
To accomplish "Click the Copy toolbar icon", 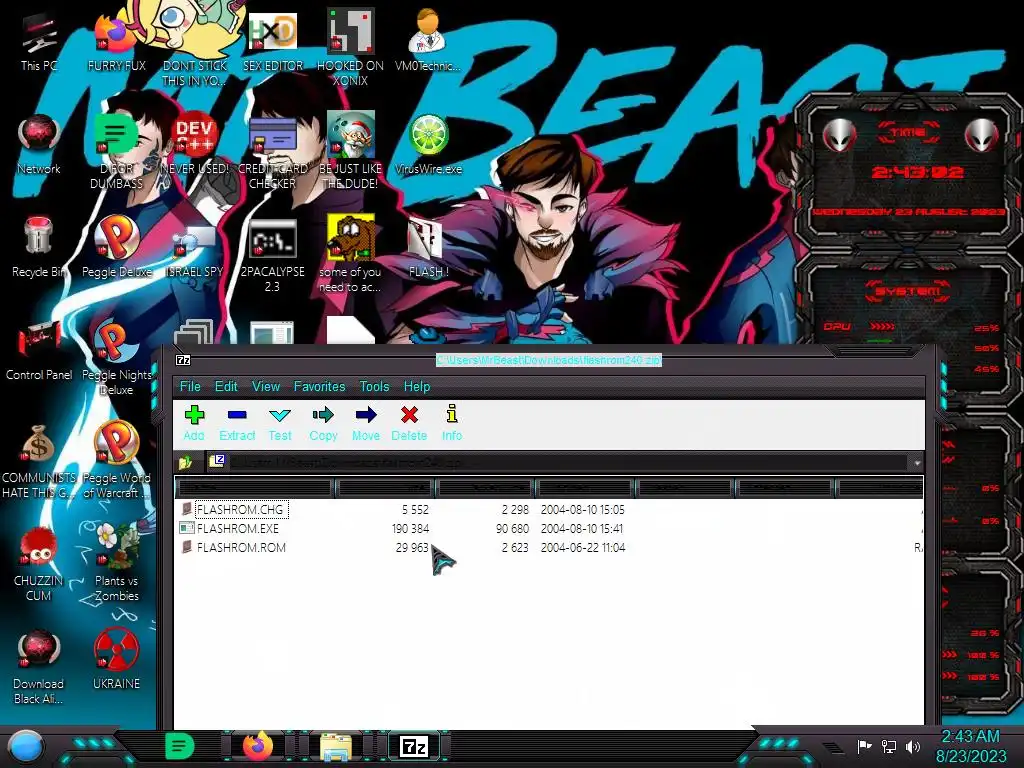I will (x=323, y=415).
